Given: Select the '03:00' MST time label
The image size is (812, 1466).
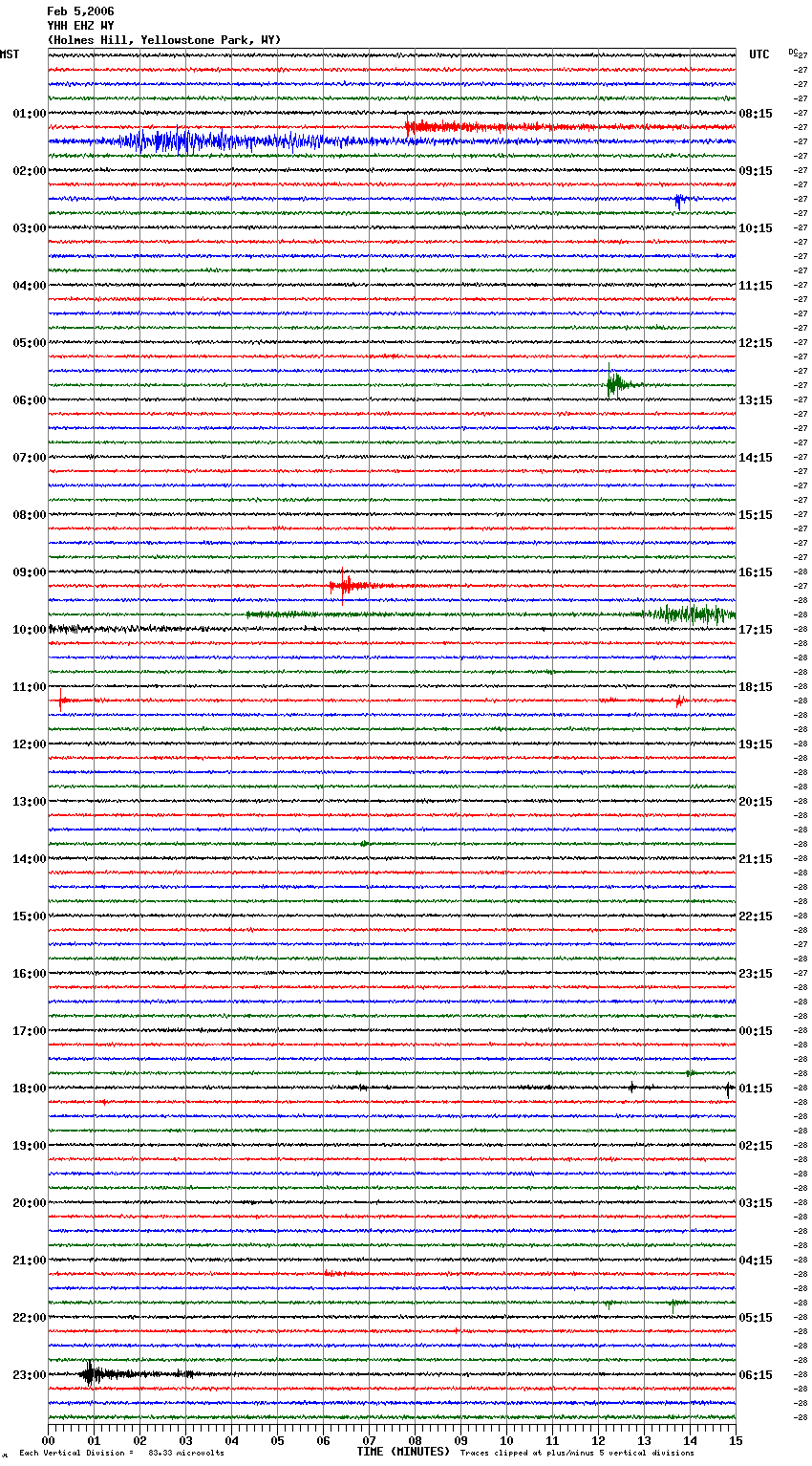Looking at the screenshot, I should [30, 228].
